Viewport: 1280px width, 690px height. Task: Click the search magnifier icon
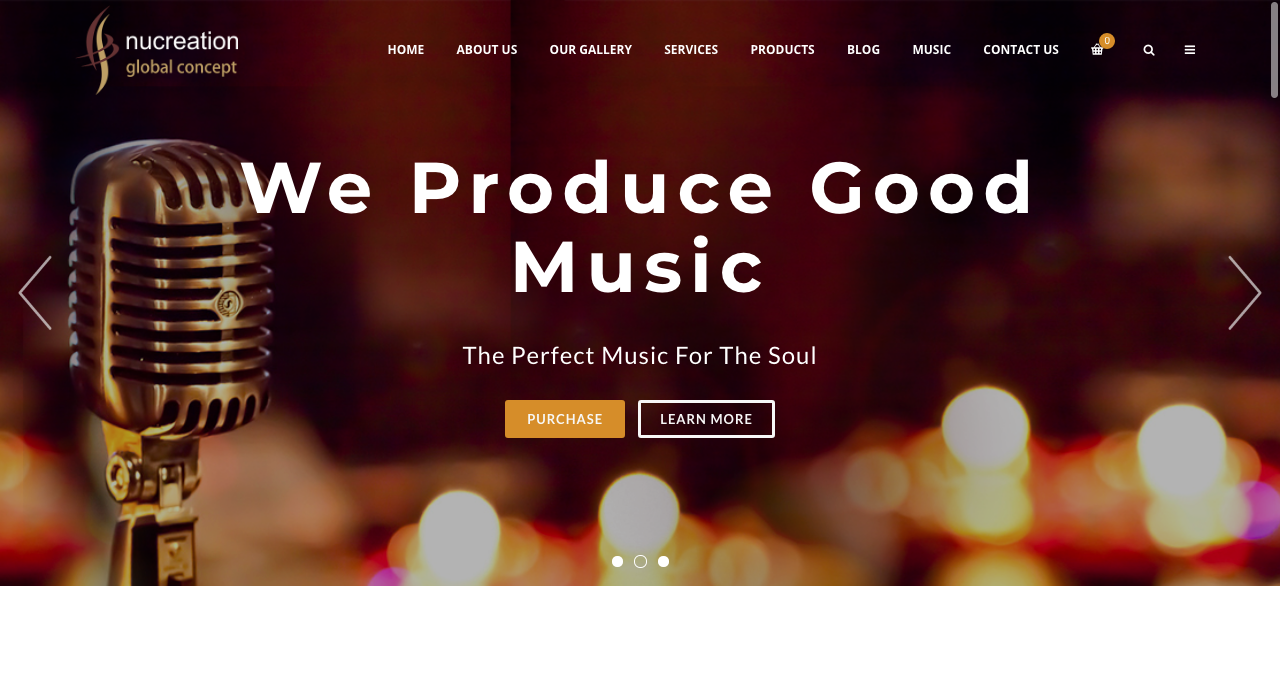(x=1149, y=50)
